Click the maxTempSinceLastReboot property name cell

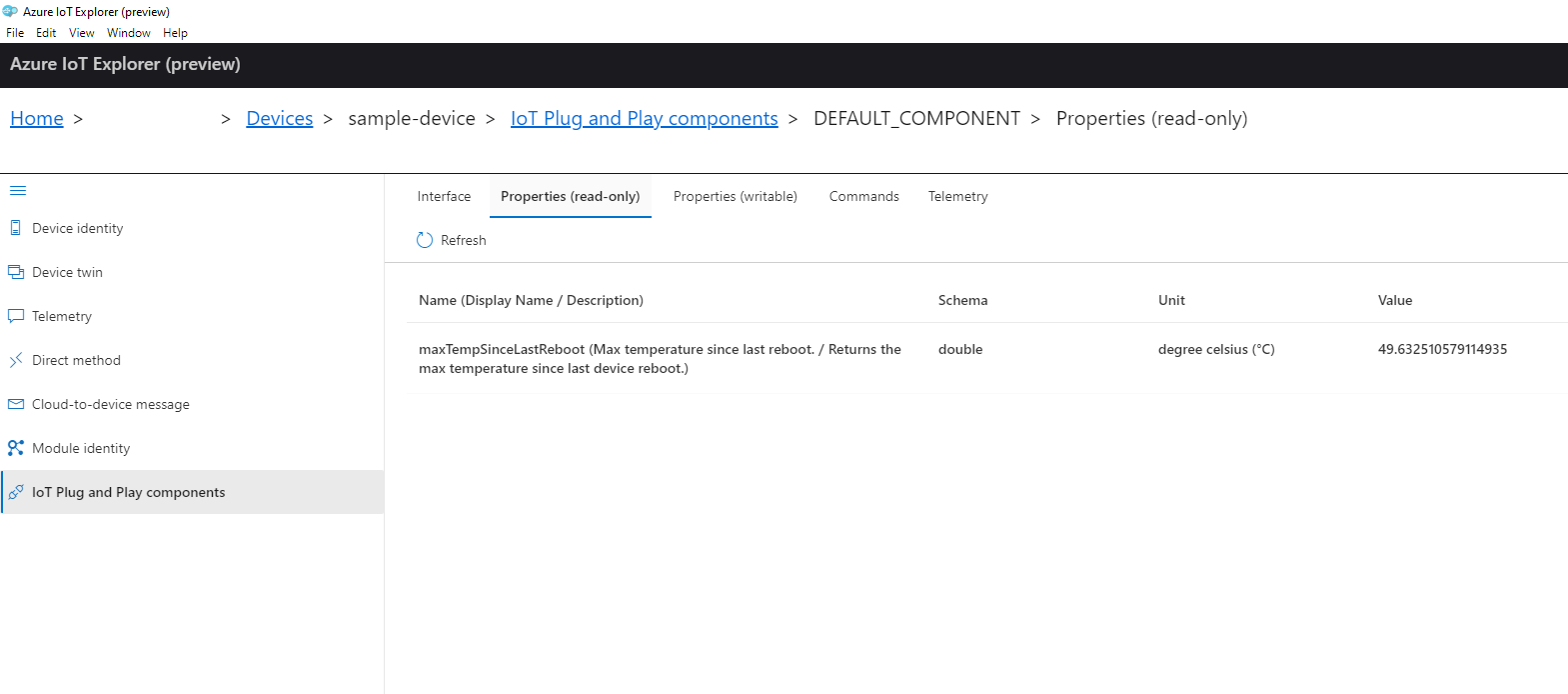click(x=660, y=359)
